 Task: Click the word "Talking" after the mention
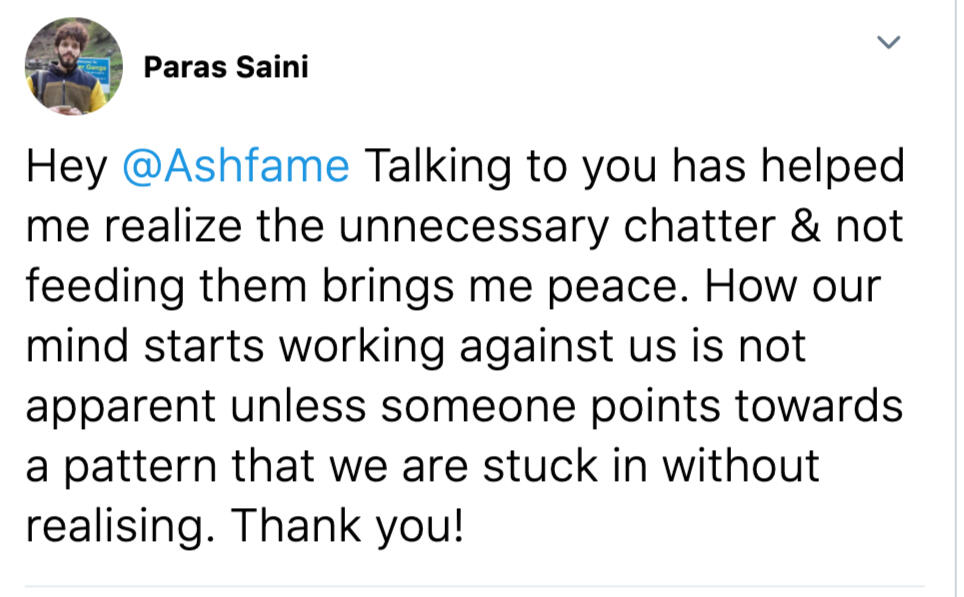(x=437, y=167)
